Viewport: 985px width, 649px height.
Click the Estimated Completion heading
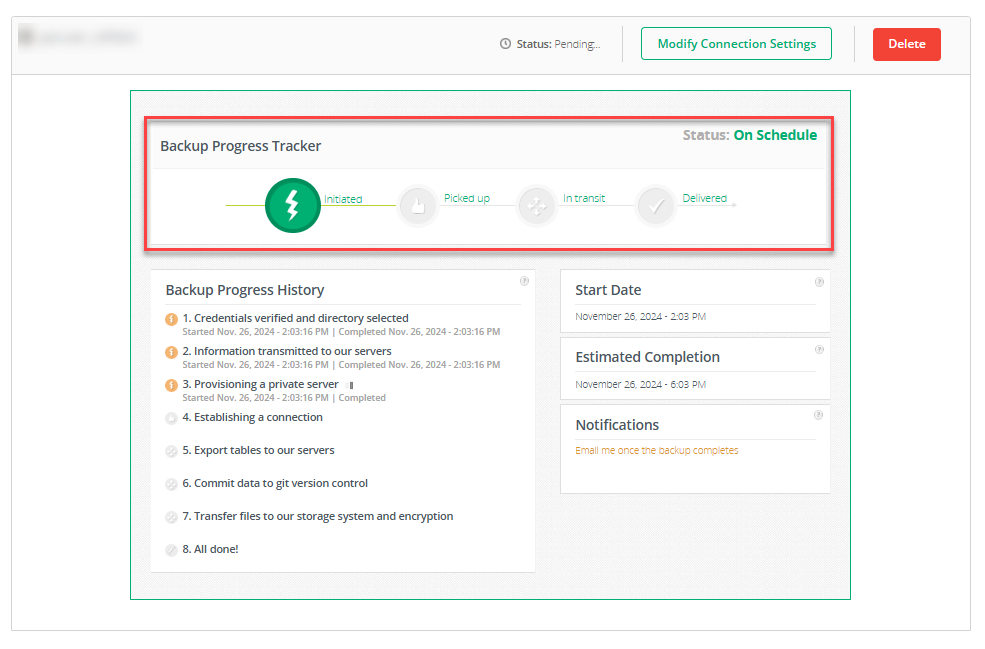(x=647, y=357)
